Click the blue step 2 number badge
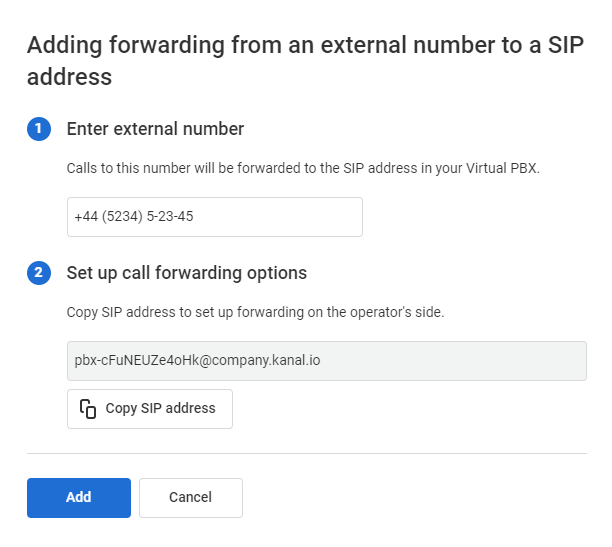This screenshot has width=612, height=547. [x=39, y=273]
